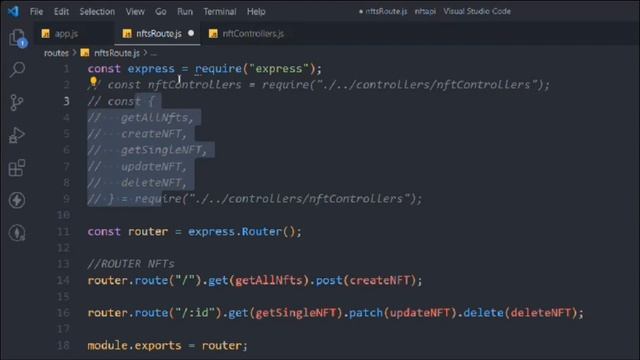Click the nftControllers.js tab file icon
640x360 pixels.
click(213, 33)
